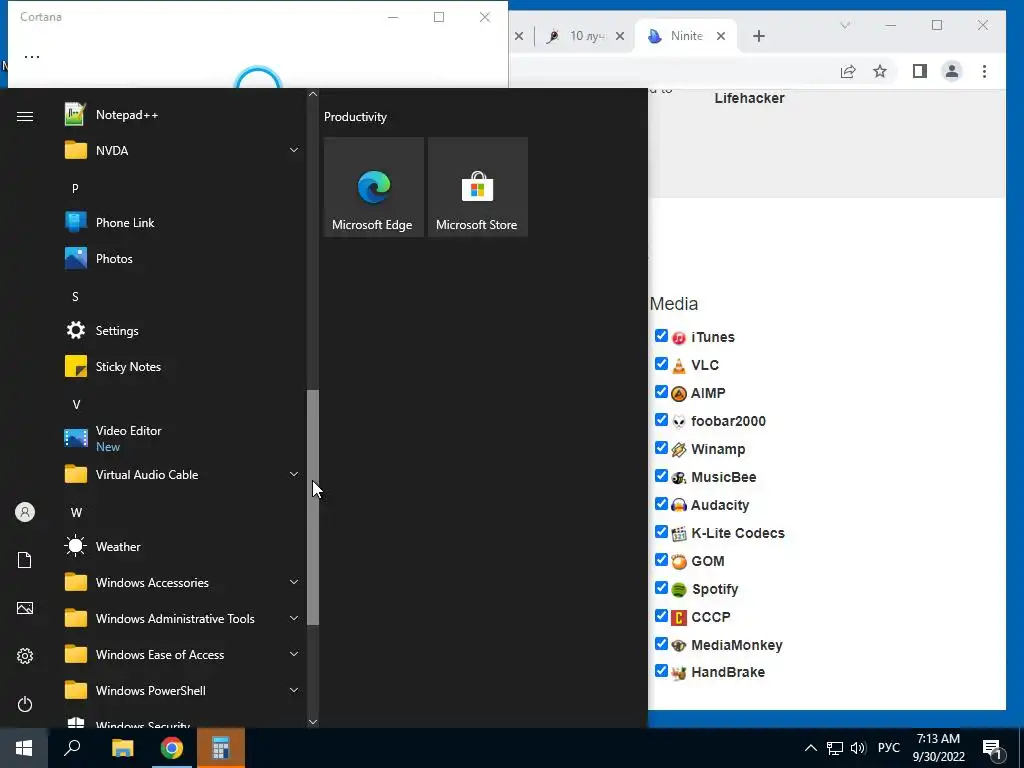
Task: Uncheck the HandBrake checkbox
Action: [x=662, y=671]
